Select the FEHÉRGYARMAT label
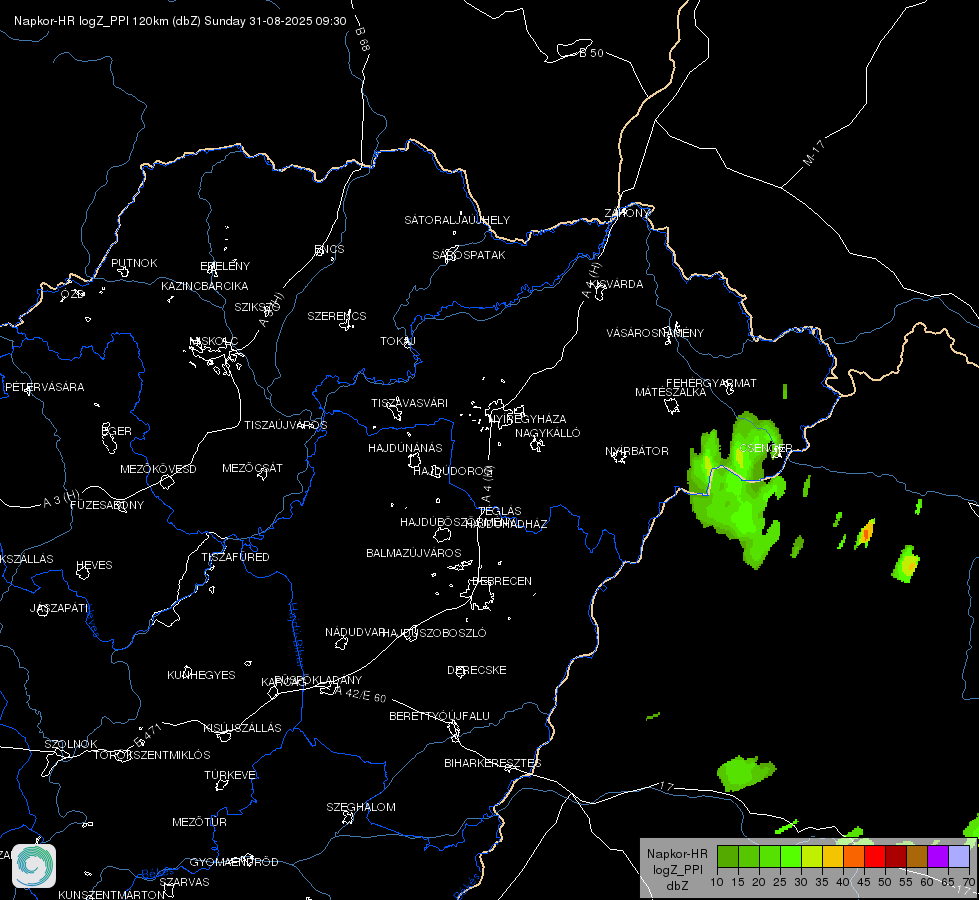This screenshot has width=979, height=900. tap(711, 383)
